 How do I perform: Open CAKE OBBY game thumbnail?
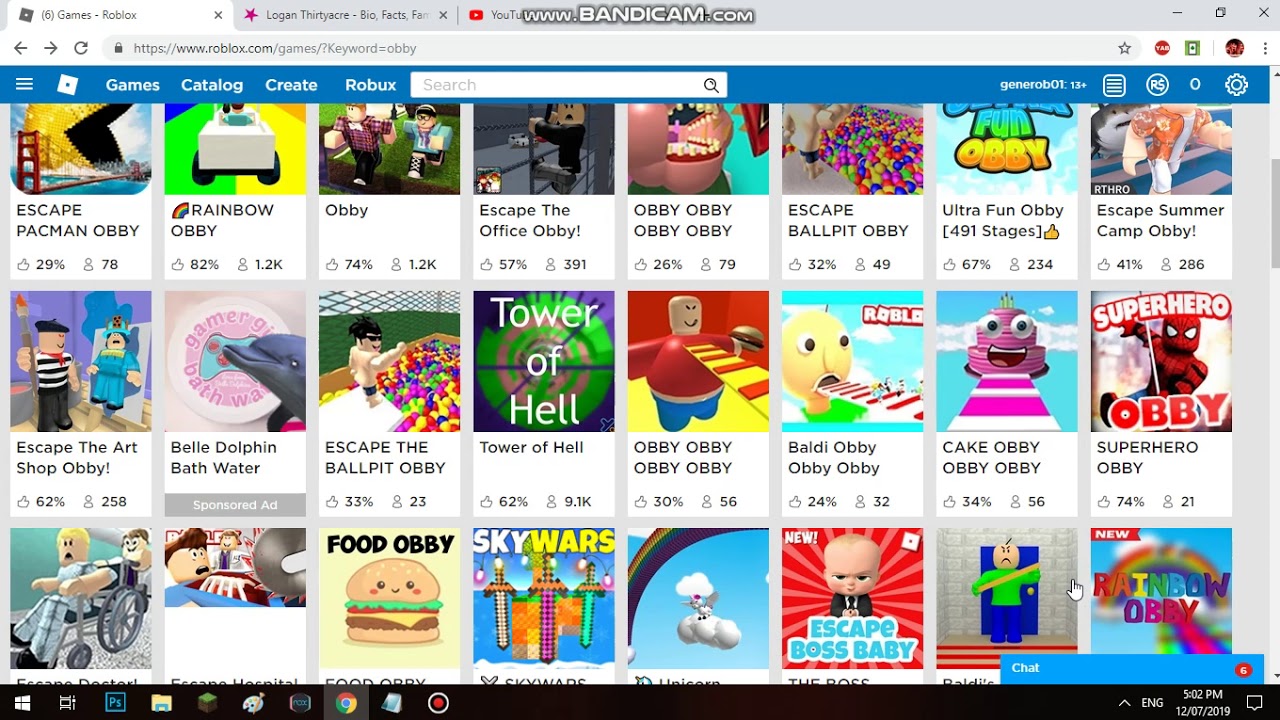(1007, 361)
